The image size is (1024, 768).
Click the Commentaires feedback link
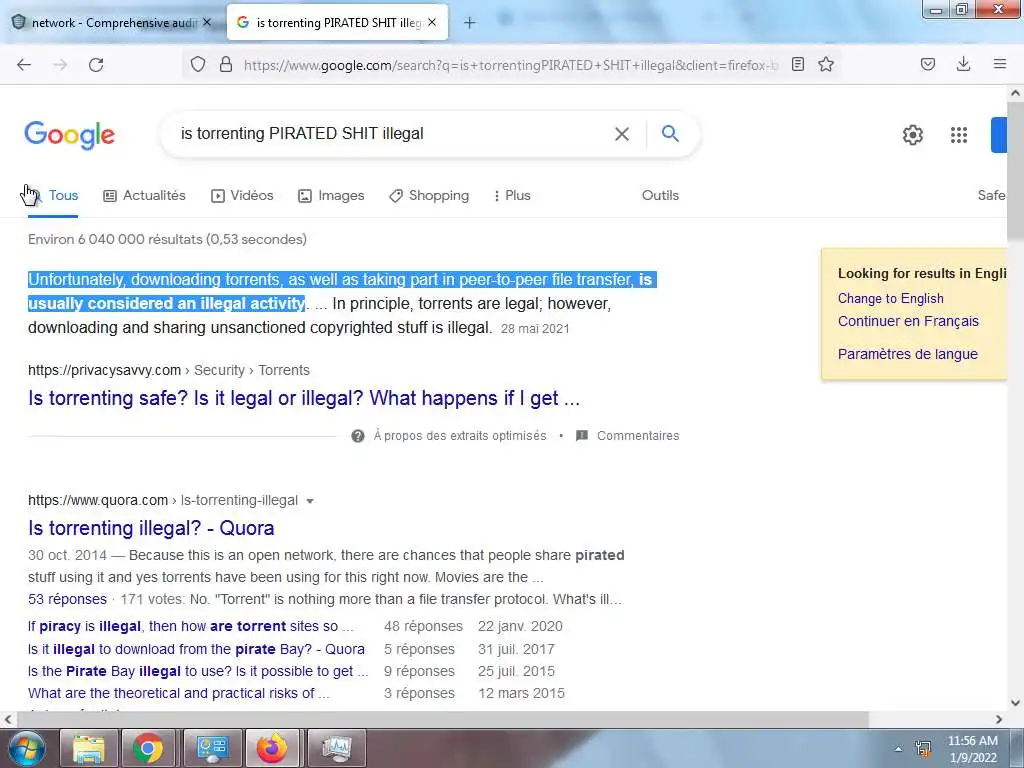click(638, 436)
